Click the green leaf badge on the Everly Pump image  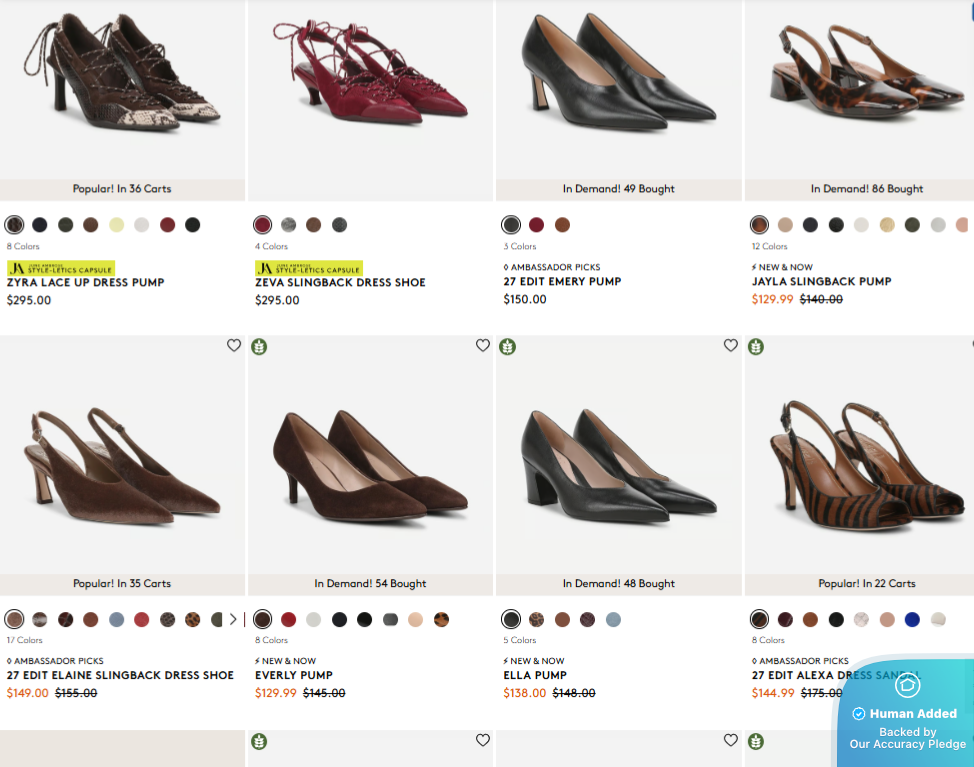(x=259, y=347)
